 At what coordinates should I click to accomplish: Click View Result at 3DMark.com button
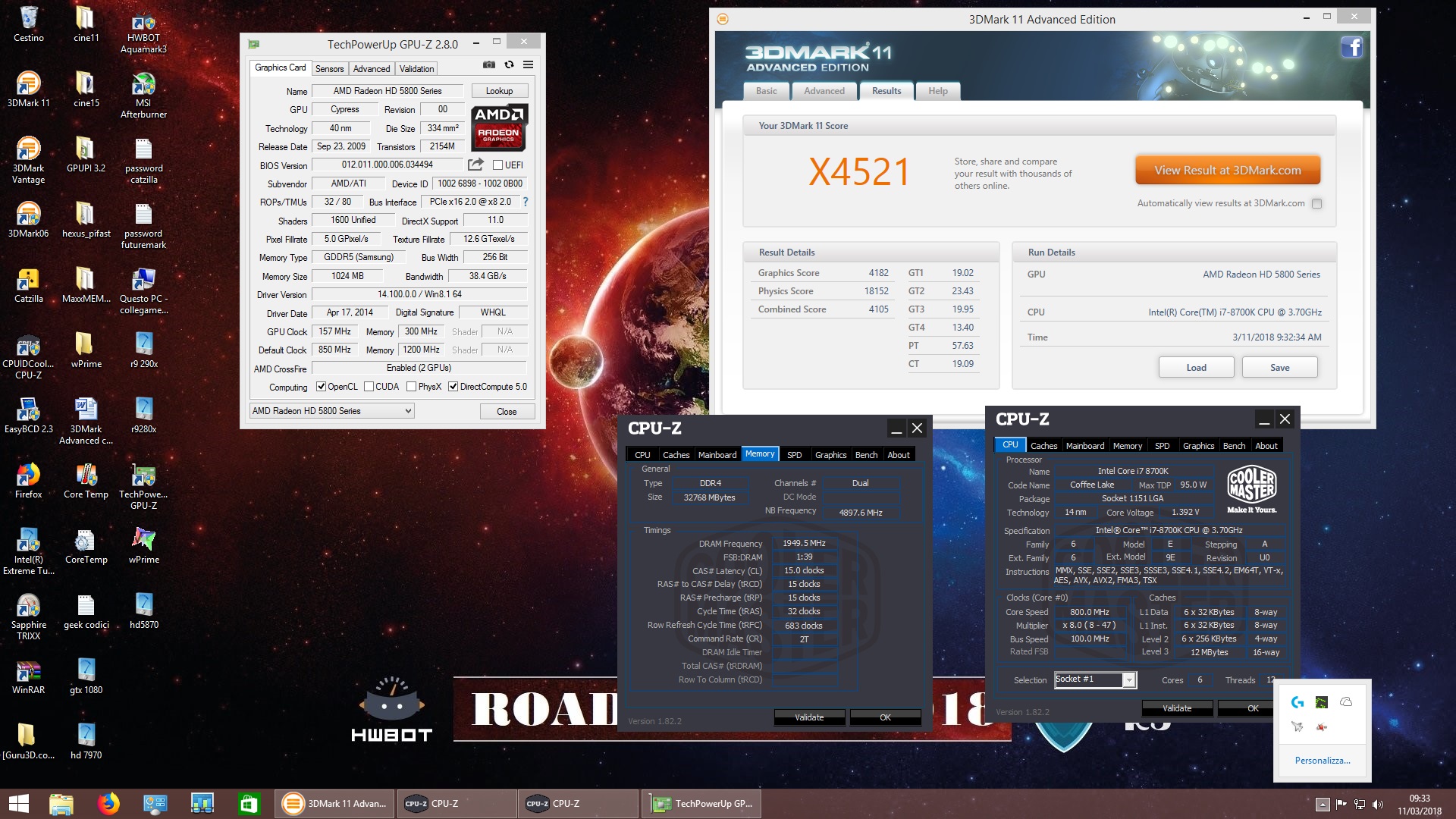1228,170
